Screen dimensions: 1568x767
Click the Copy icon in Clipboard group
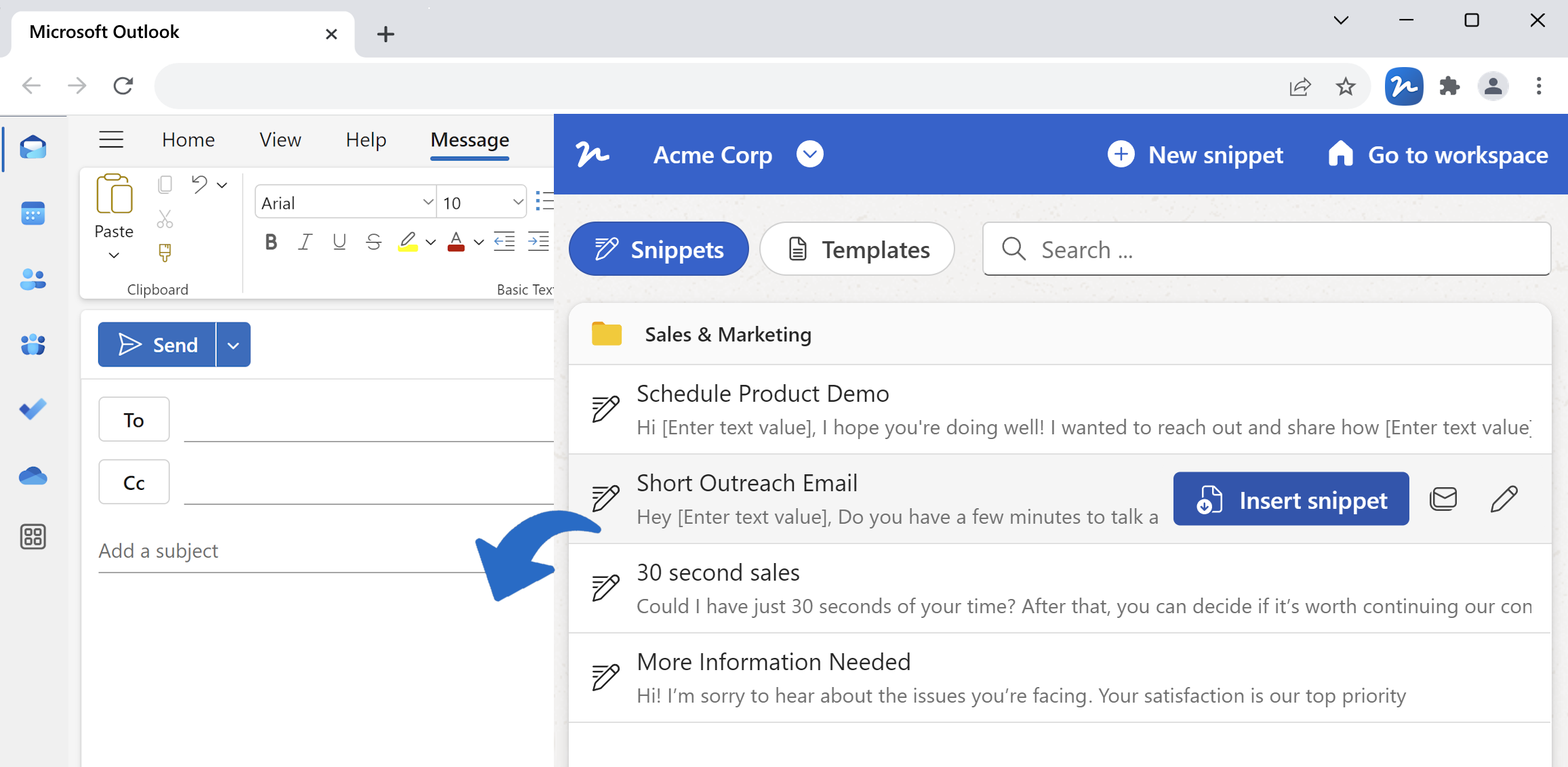tap(165, 184)
